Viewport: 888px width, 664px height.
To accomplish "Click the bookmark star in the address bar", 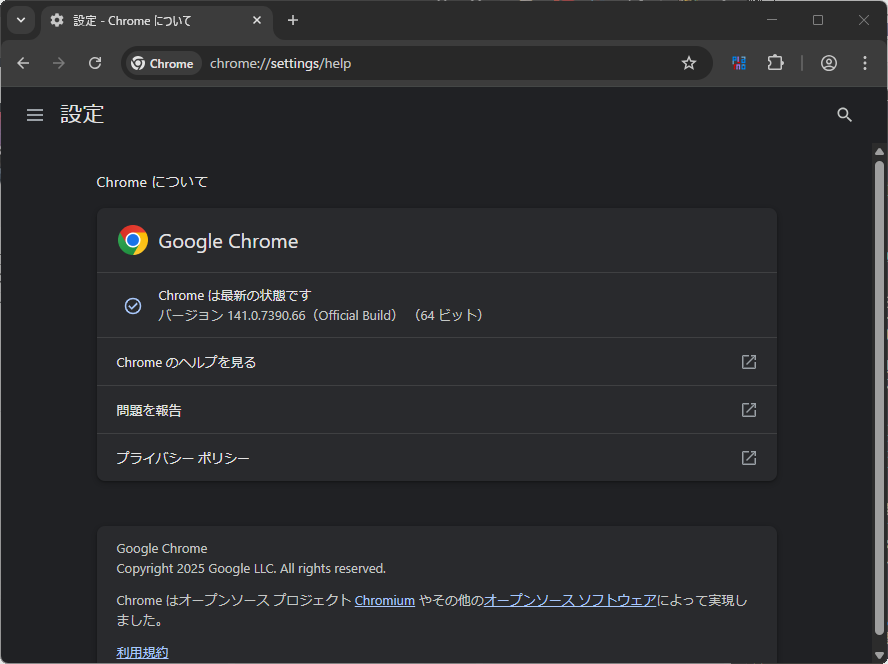I will click(688, 62).
